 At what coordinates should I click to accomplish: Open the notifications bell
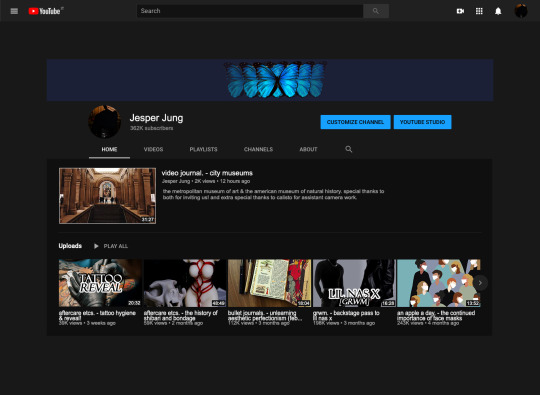498,11
